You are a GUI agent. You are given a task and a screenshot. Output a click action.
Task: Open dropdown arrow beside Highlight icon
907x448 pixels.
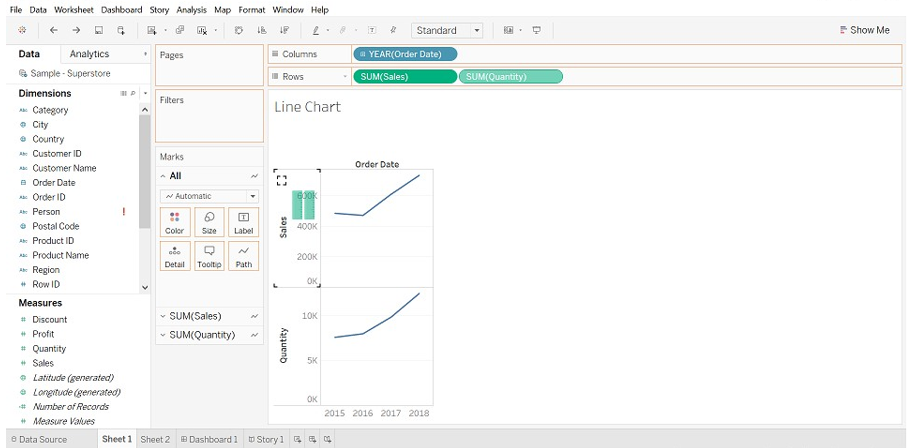(328, 30)
